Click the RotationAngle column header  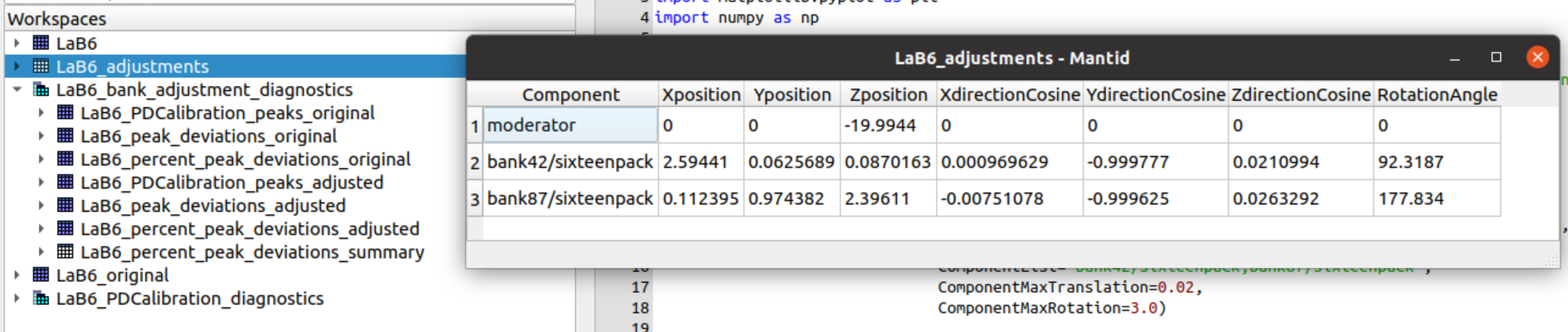click(1436, 95)
